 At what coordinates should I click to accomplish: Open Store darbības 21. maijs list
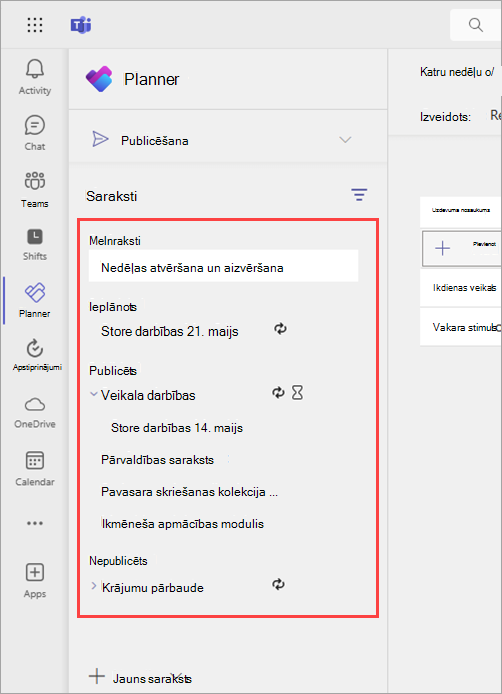point(170,332)
